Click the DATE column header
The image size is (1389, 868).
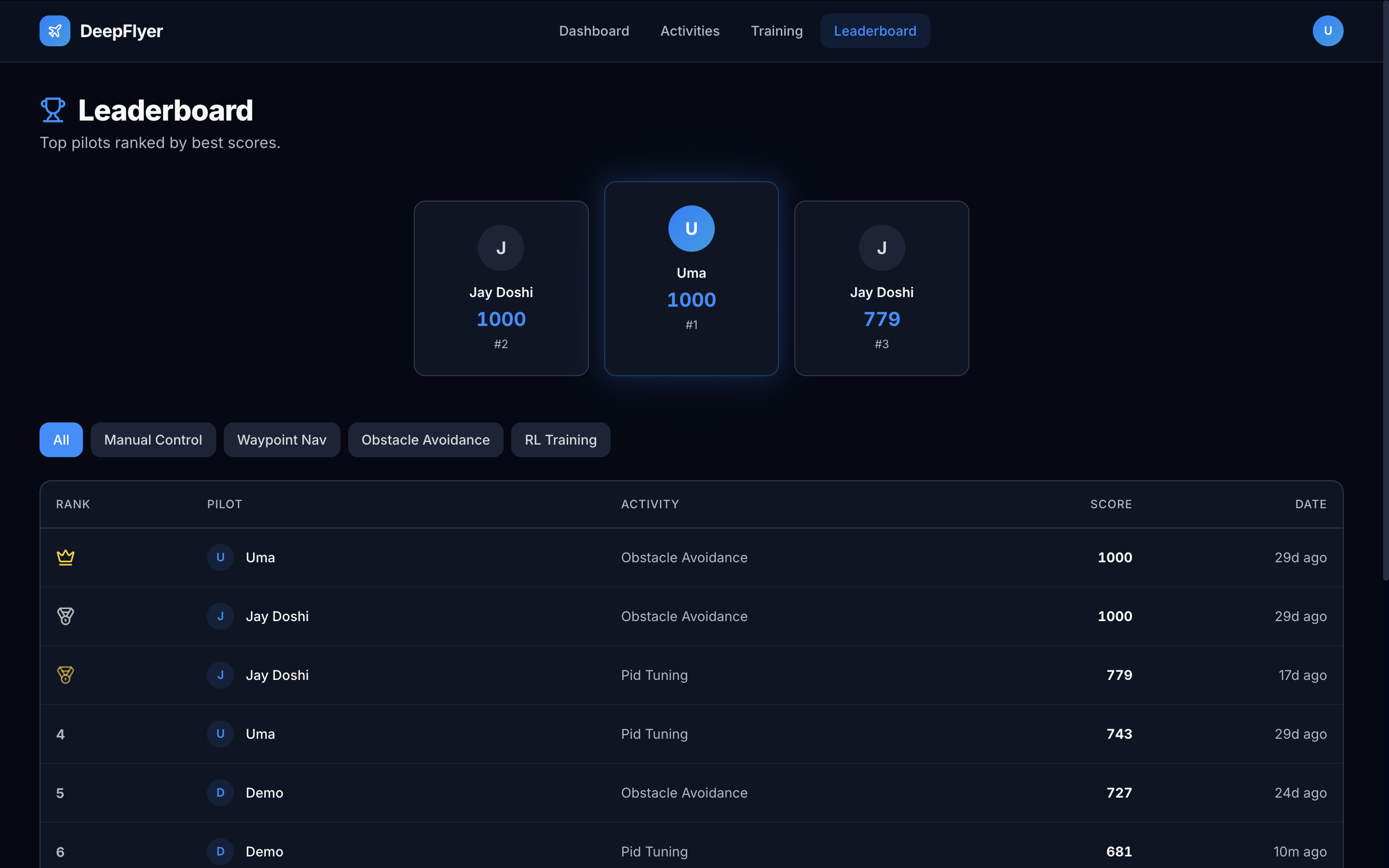click(1310, 504)
